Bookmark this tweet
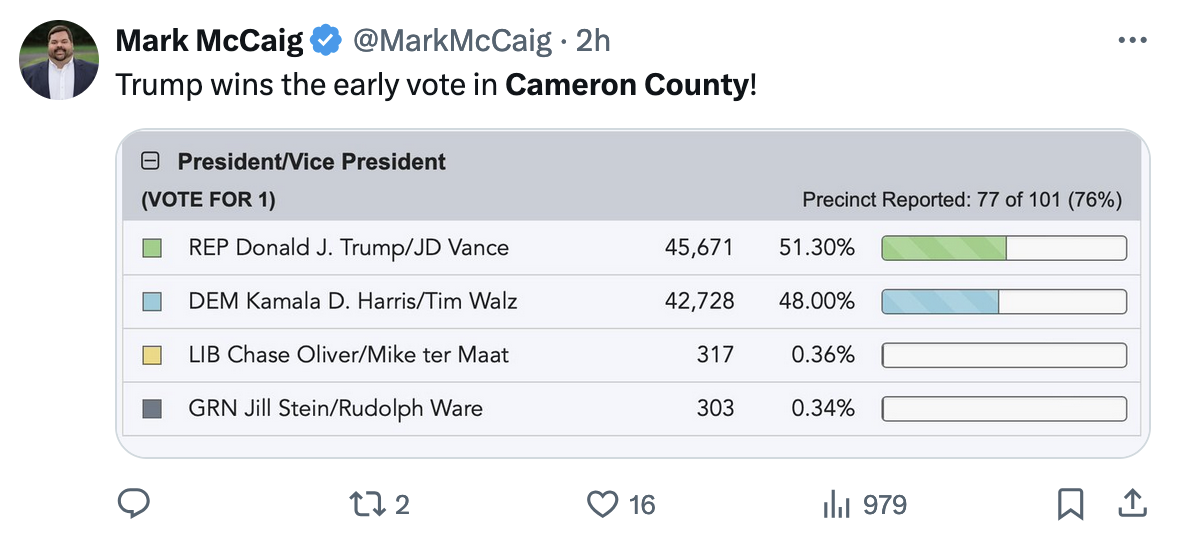The image size is (1178, 540). click(1071, 504)
